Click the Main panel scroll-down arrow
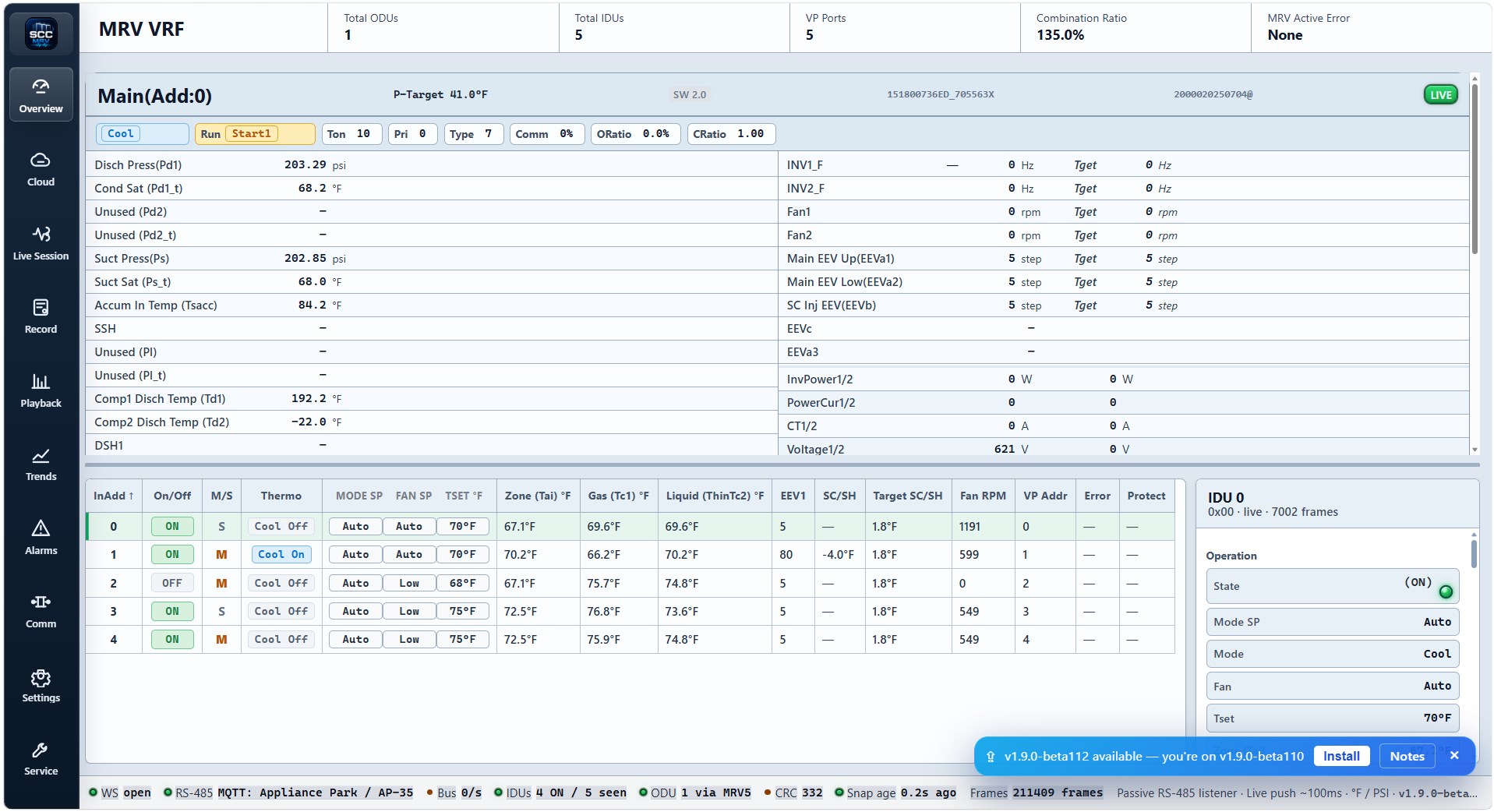The image size is (1494, 812). click(1475, 450)
